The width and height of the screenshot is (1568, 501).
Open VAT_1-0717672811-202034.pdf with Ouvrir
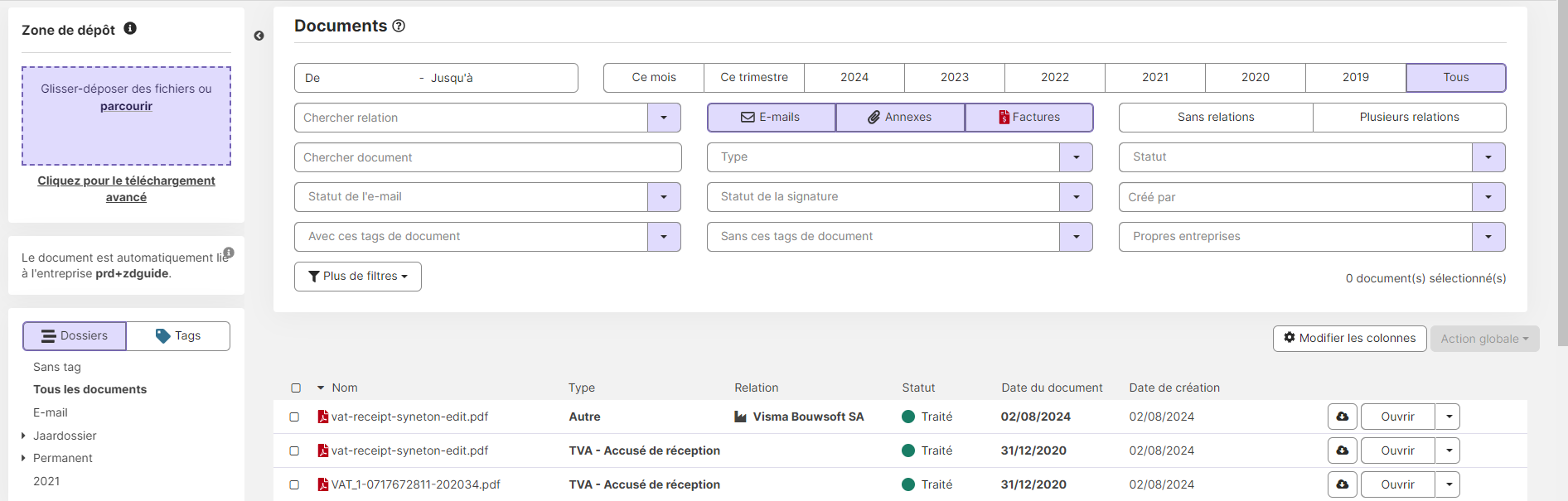1397,484
